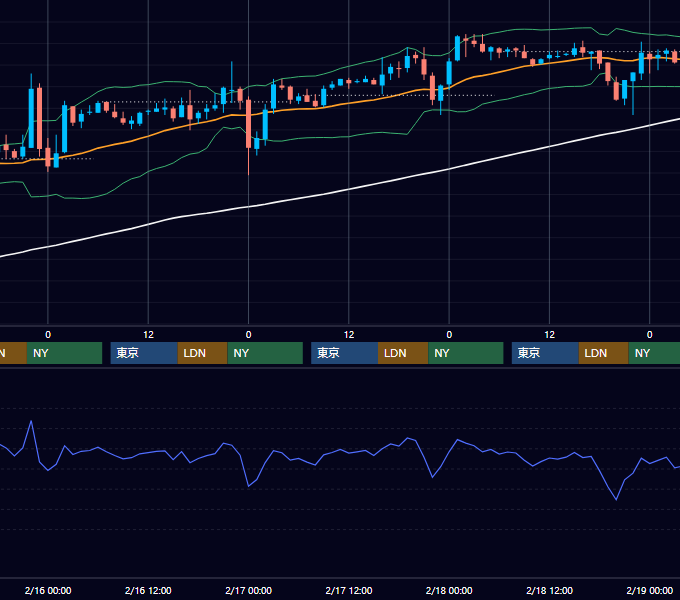Click the 2/18 00:00 date label

click(449, 590)
